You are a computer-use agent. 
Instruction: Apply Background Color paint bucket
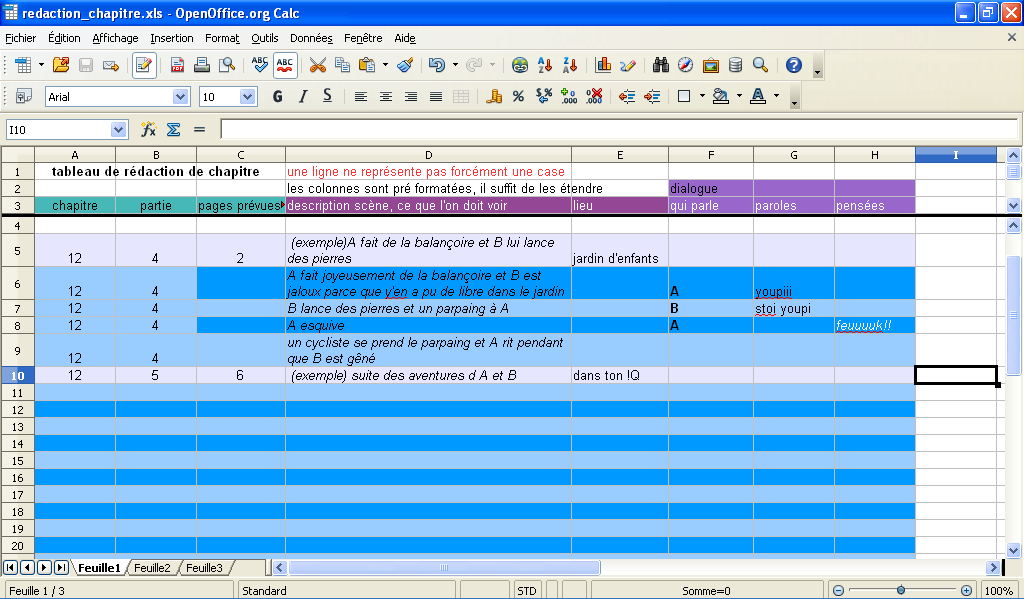coord(721,97)
